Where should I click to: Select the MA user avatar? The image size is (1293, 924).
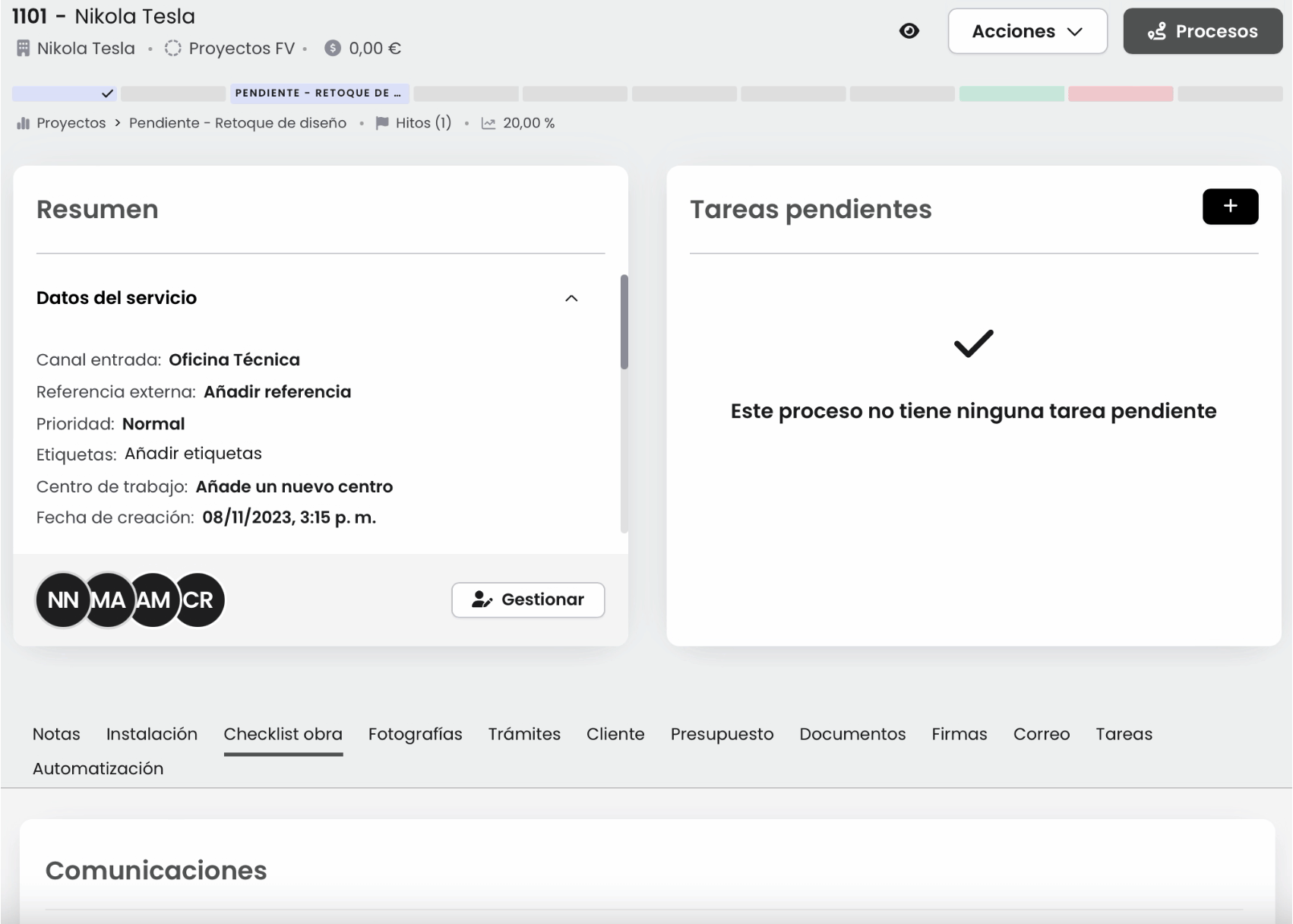(108, 600)
